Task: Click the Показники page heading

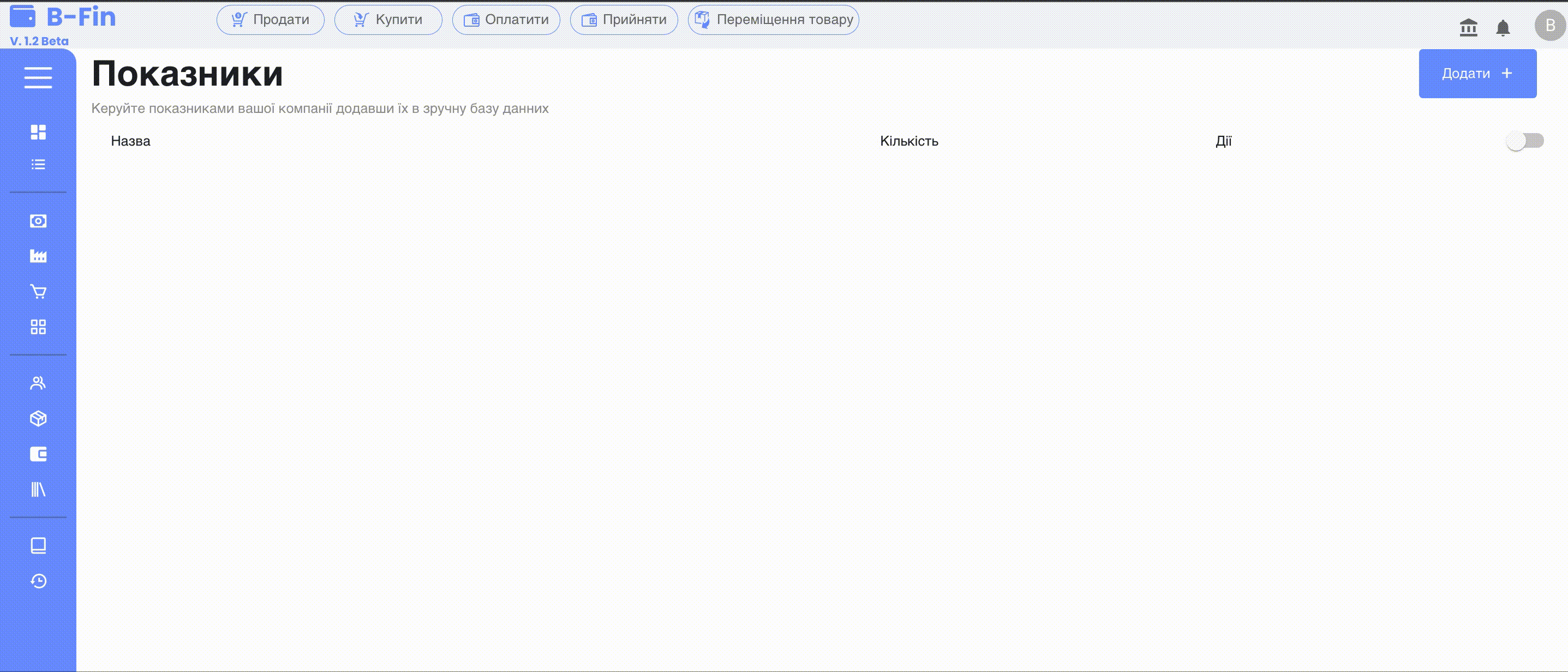Action: click(188, 74)
